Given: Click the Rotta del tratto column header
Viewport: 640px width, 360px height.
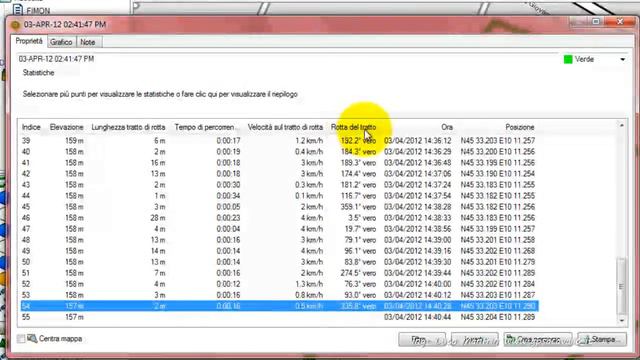Looking at the screenshot, I should click(353, 127).
